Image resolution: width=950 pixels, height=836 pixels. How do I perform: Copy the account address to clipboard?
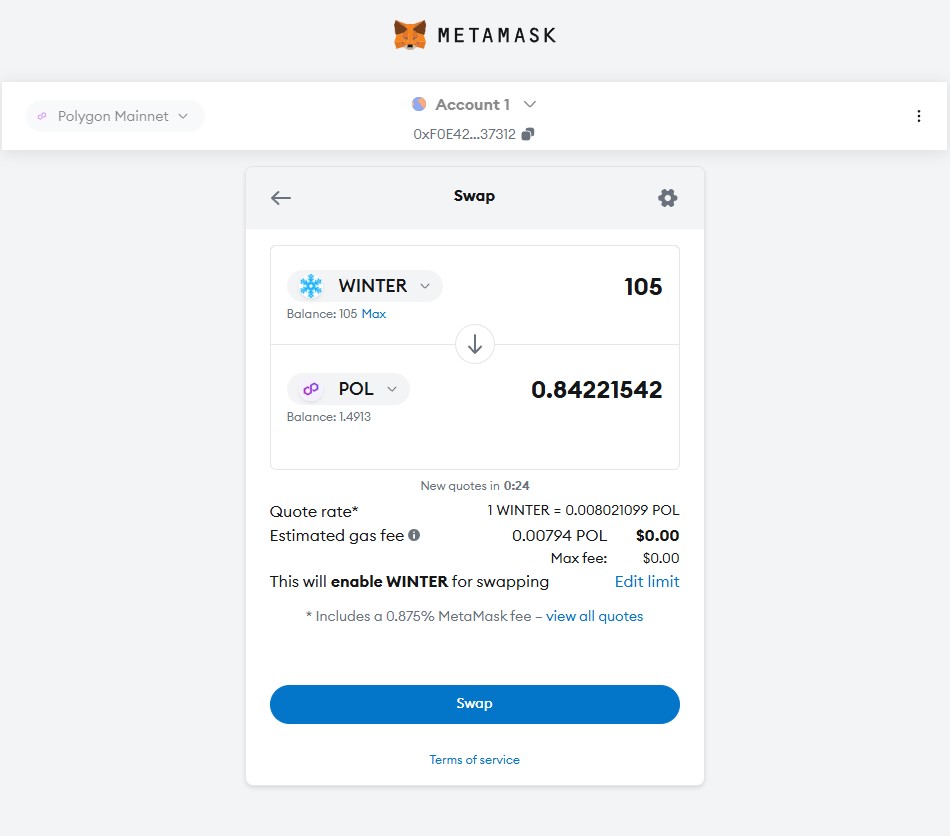tap(528, 134)
